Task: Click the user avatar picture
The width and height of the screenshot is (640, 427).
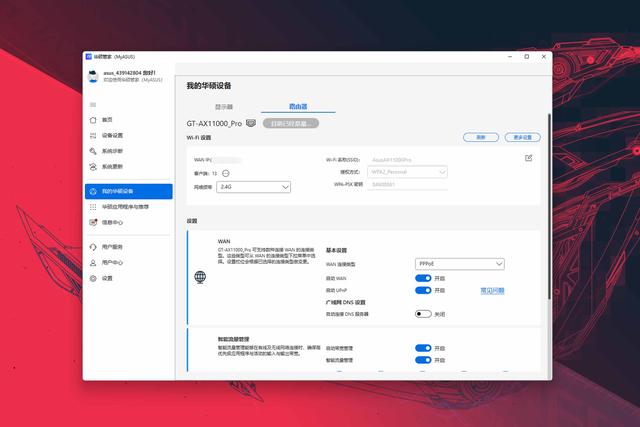Action: tap(93, 76)
